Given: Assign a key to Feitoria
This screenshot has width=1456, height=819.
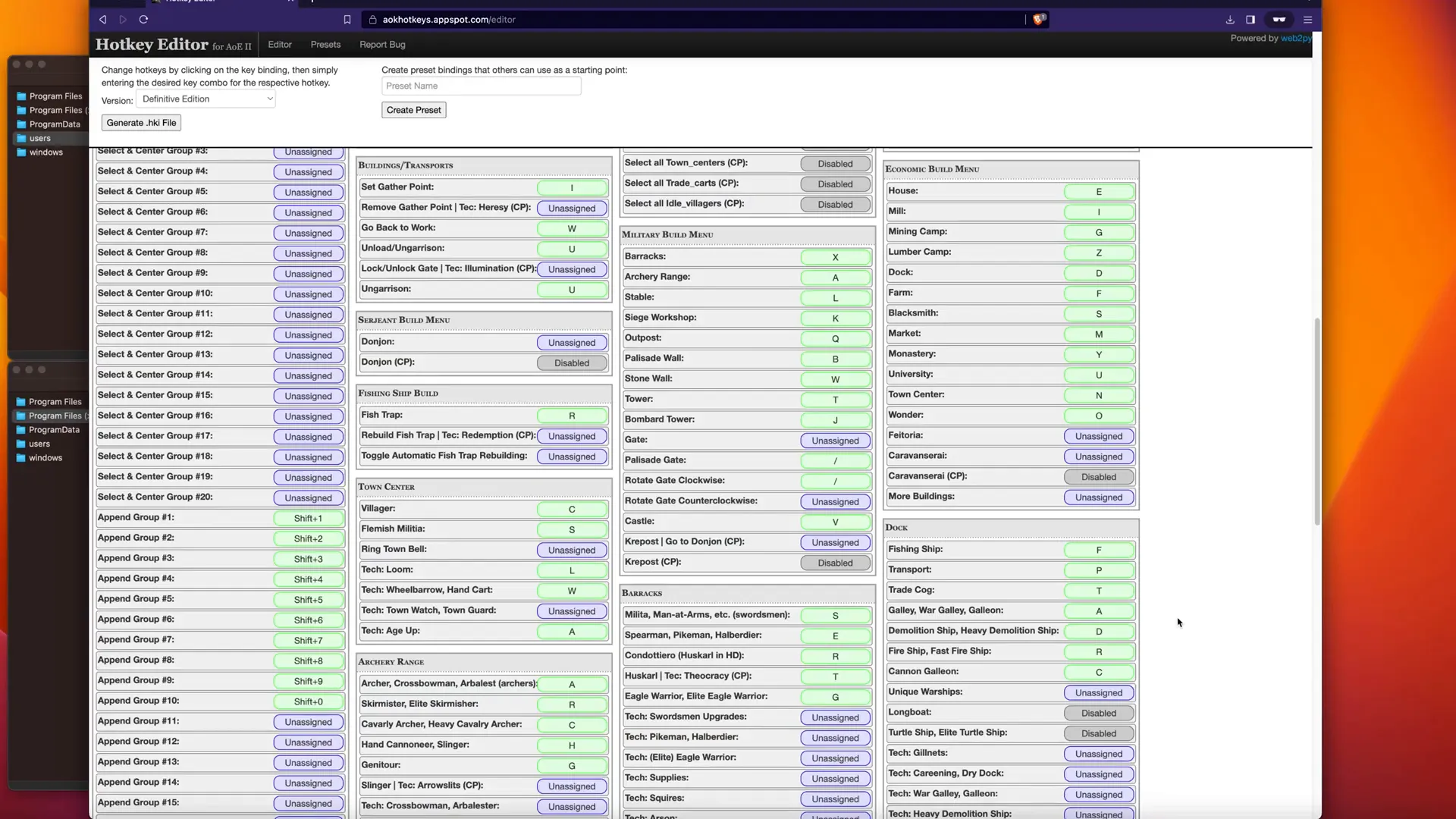Looking at the screenshot, I should point(1099,437).
